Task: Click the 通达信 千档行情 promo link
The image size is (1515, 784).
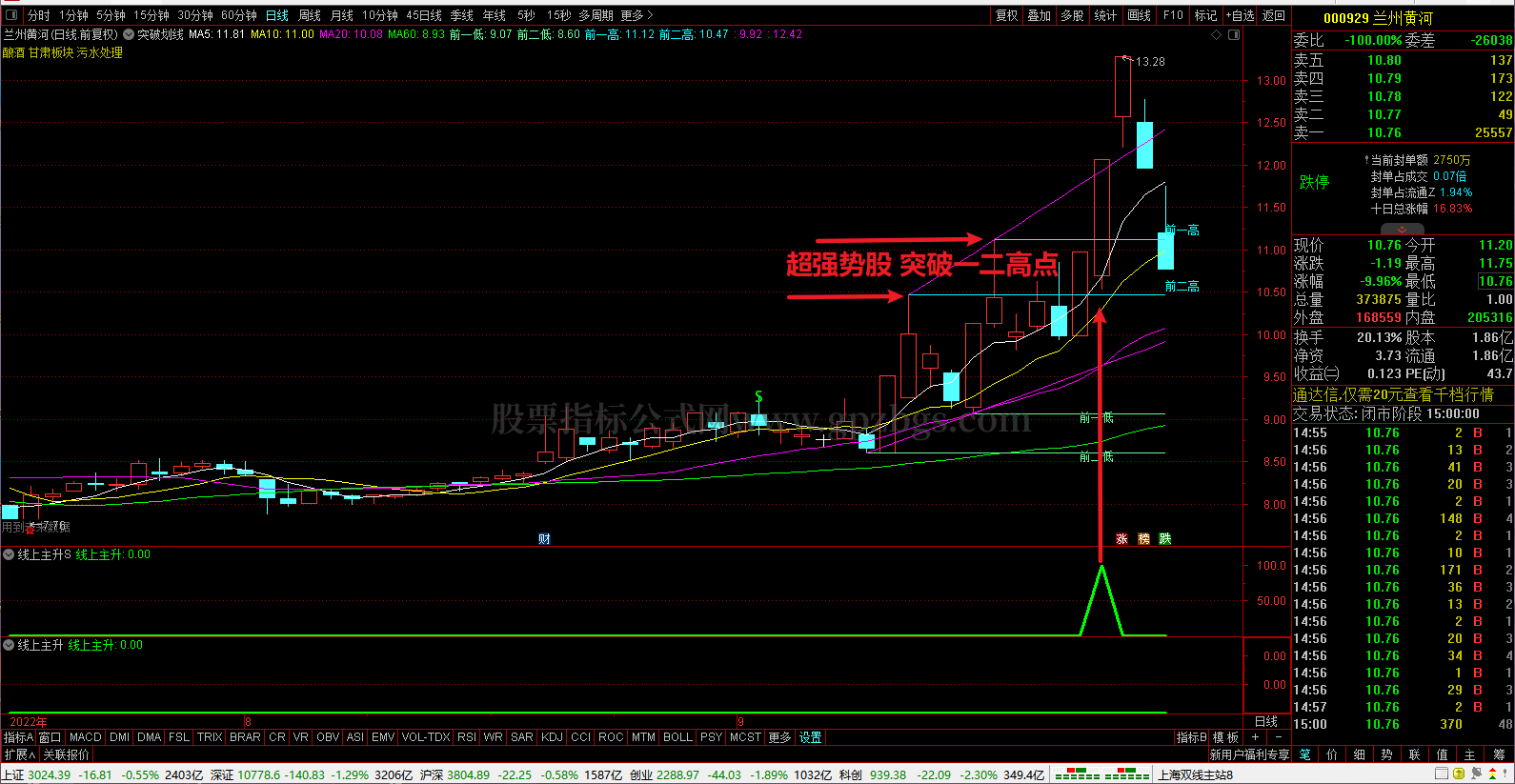Action: (x=1393, y=394)
